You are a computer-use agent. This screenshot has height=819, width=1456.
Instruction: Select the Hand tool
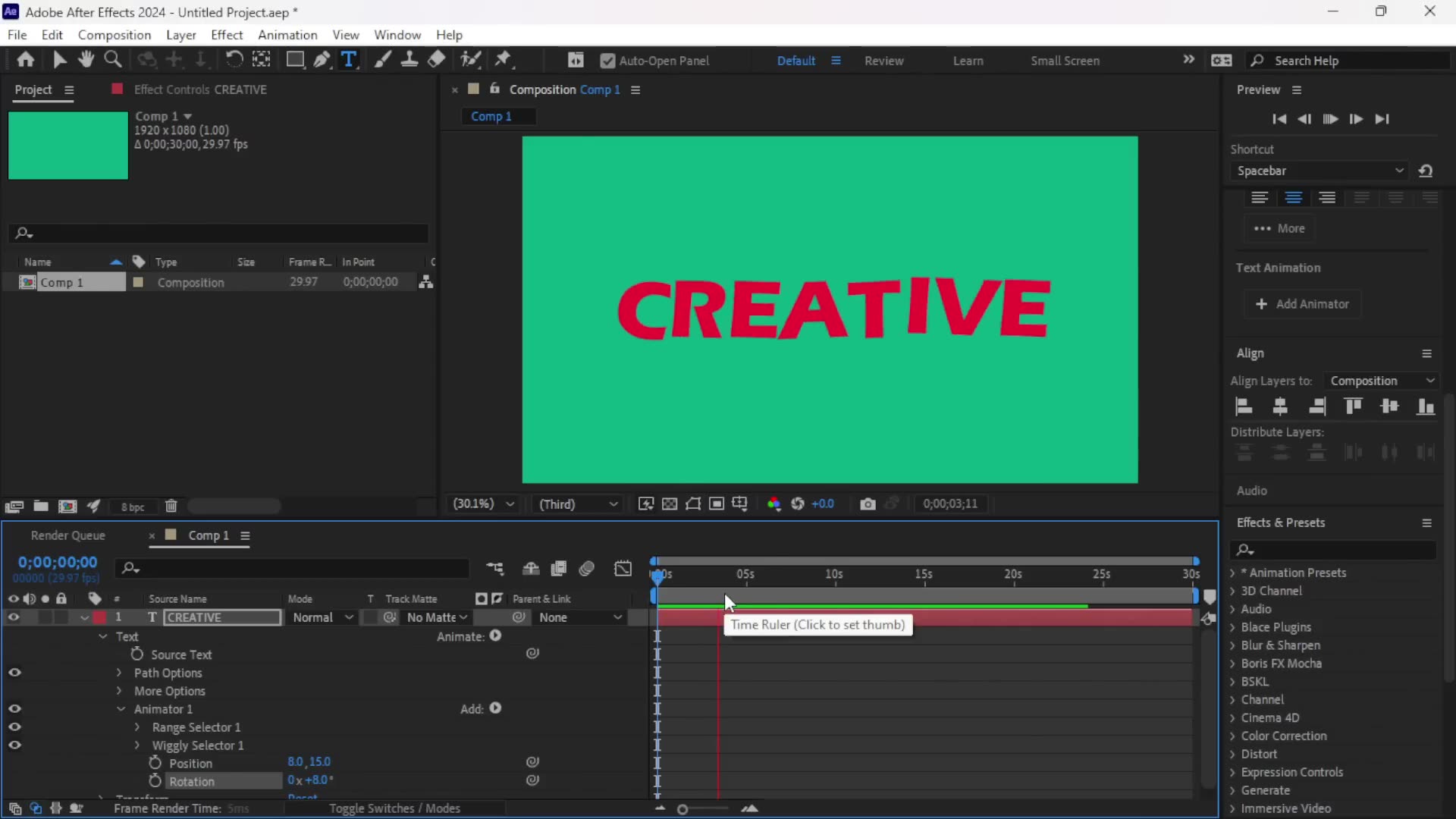86,60
